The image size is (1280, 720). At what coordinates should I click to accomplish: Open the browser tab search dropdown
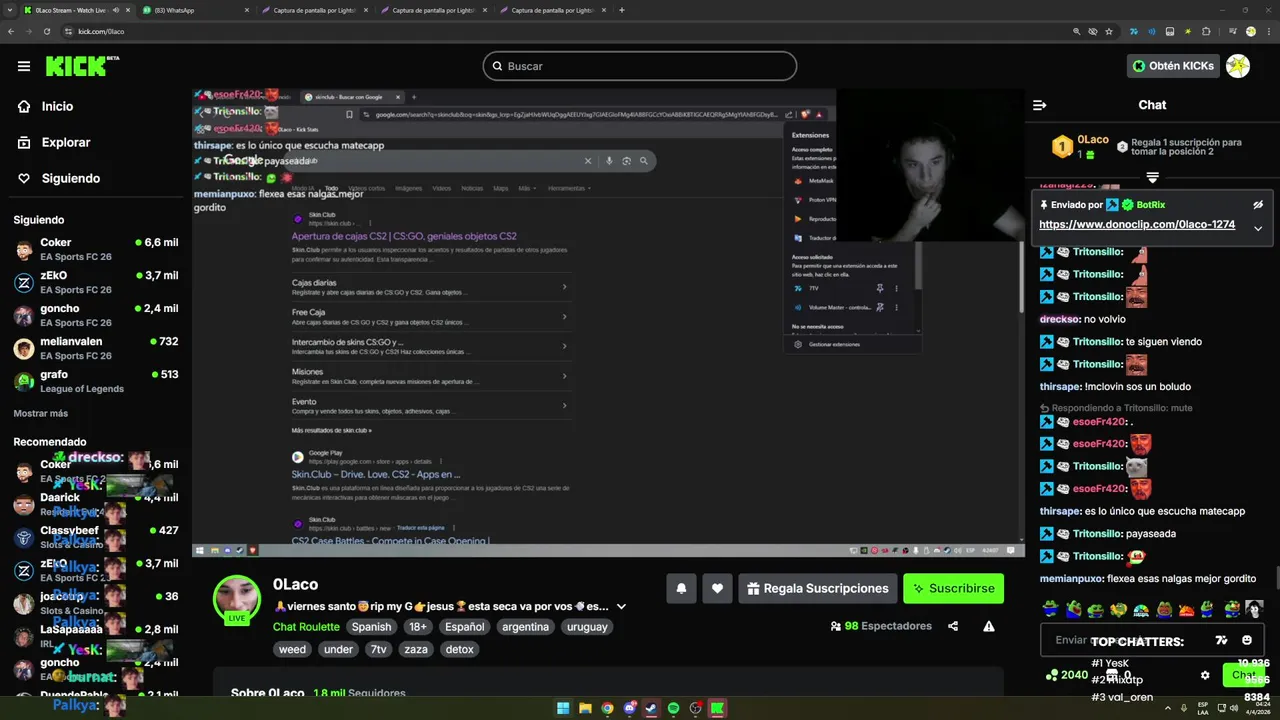[x=10, y=10]
